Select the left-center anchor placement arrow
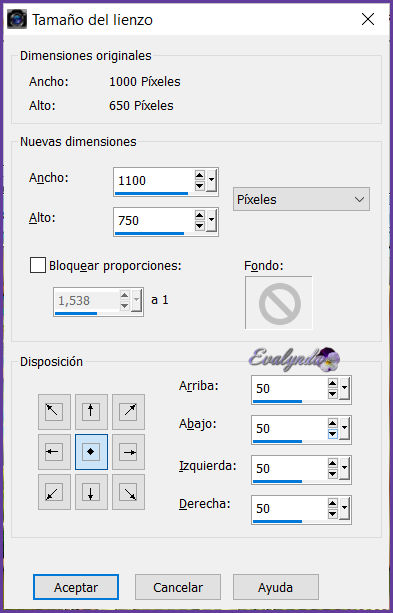This screenshot has width=393, height=613. (54, 452)
